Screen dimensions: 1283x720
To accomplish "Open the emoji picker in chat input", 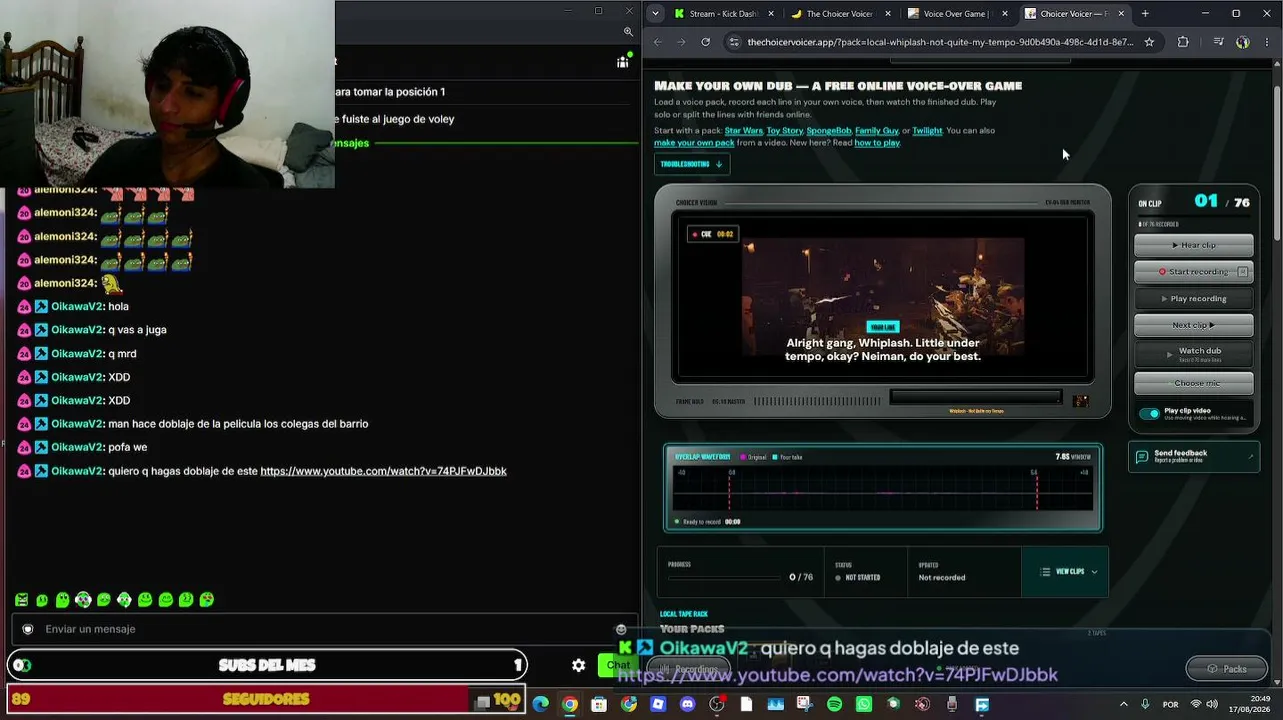I will pos(621,629).
